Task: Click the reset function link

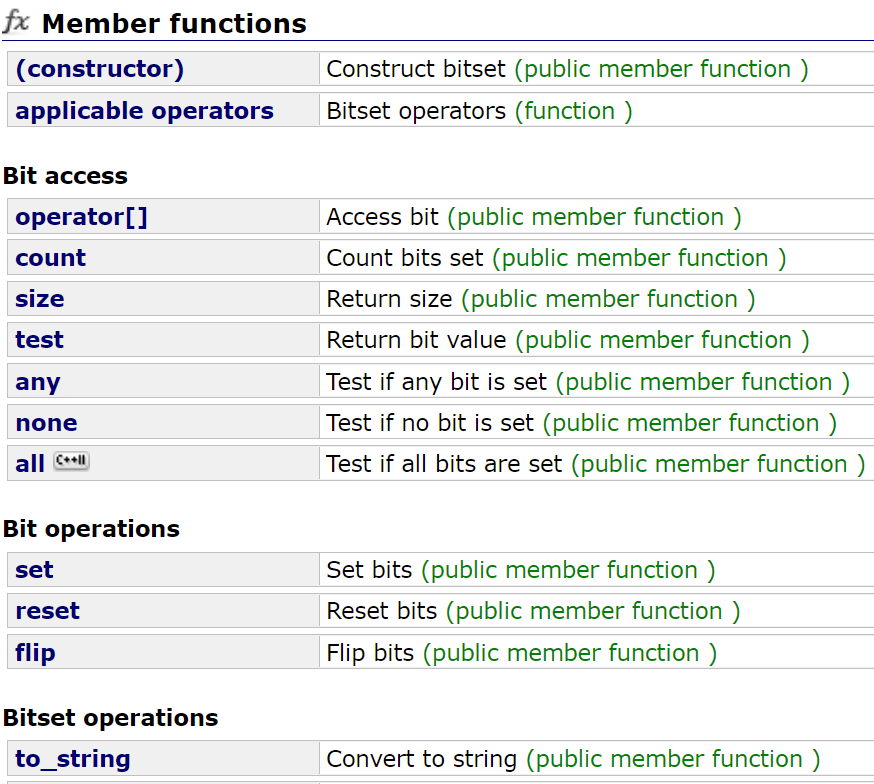Action: click(48, 611)
